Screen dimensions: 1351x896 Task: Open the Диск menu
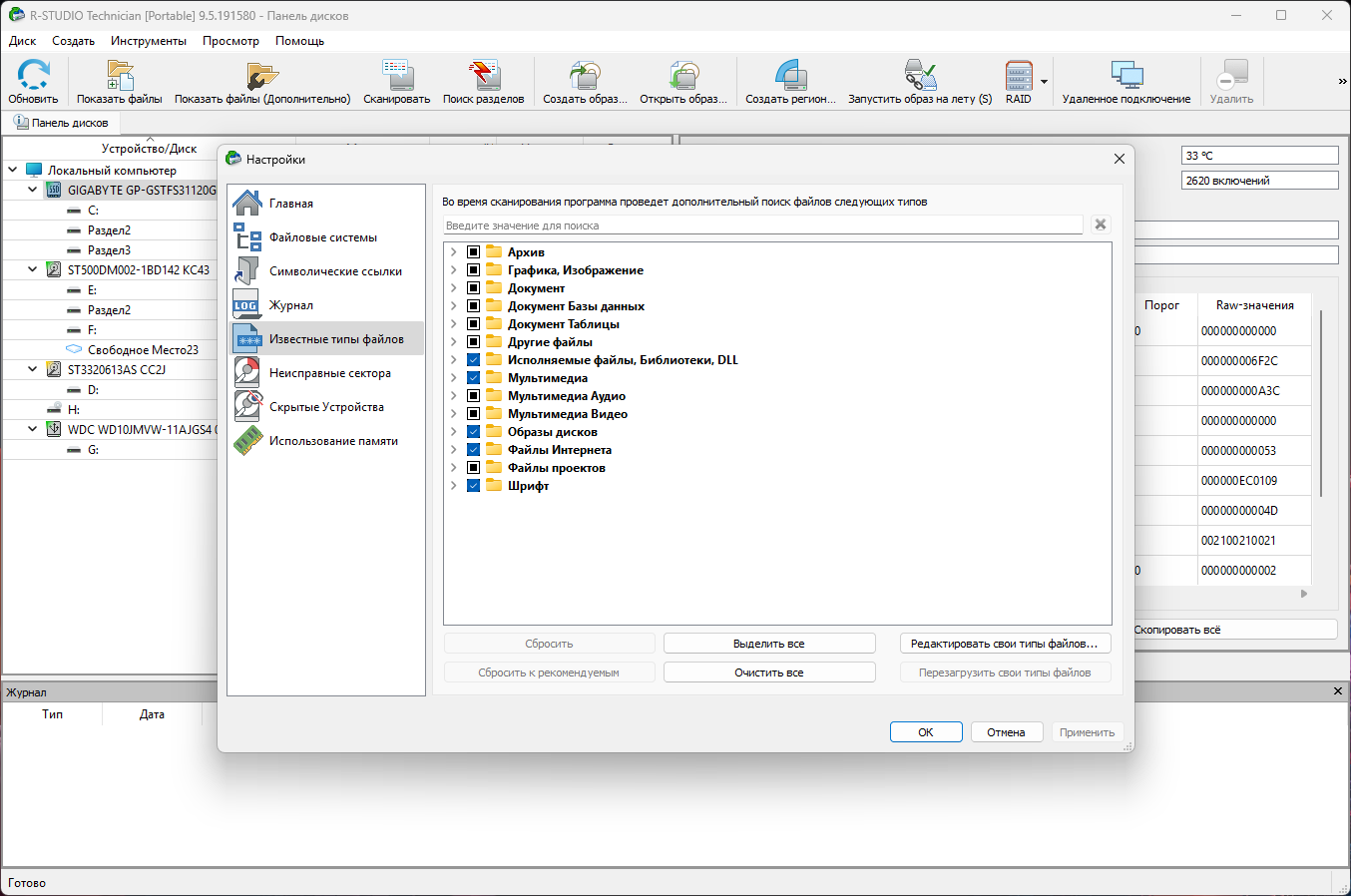(22, 41)
